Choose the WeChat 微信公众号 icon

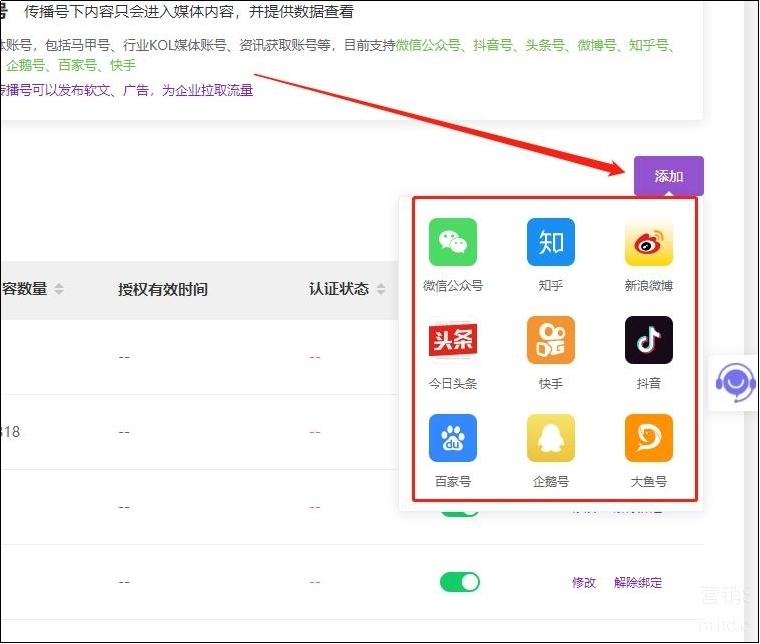coord(453,243)
